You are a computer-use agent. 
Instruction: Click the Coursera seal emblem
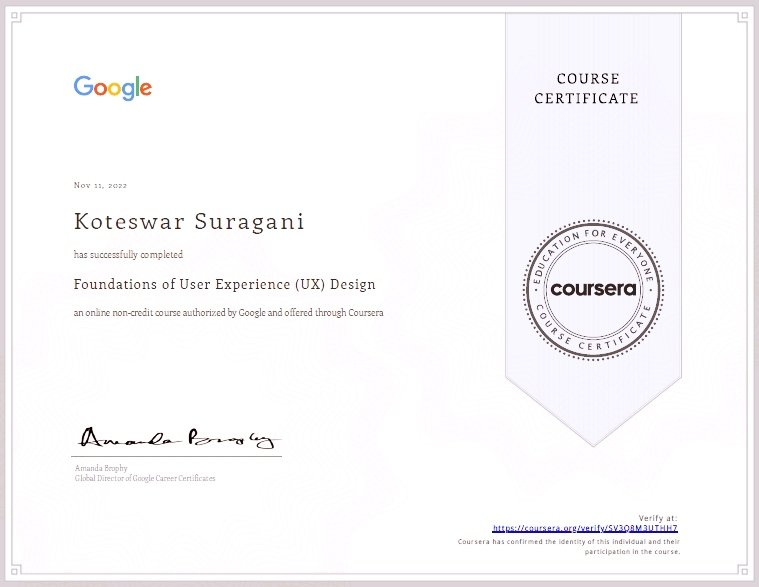(x=593, y=290)
